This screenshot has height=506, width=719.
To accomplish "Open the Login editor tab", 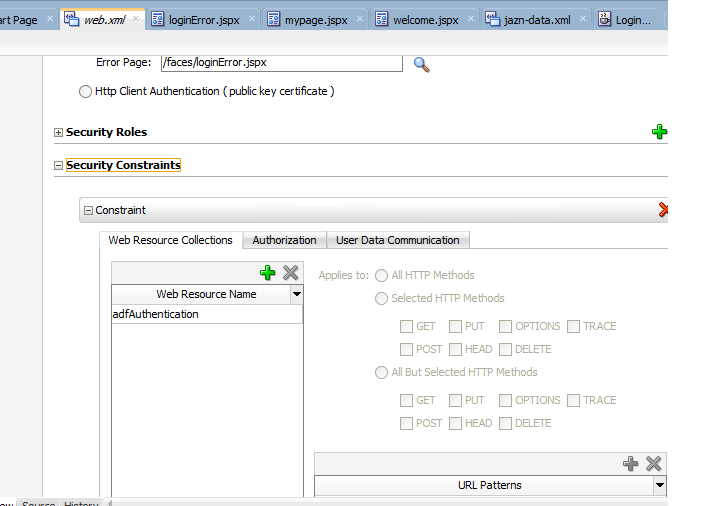I will coord(633,20).
